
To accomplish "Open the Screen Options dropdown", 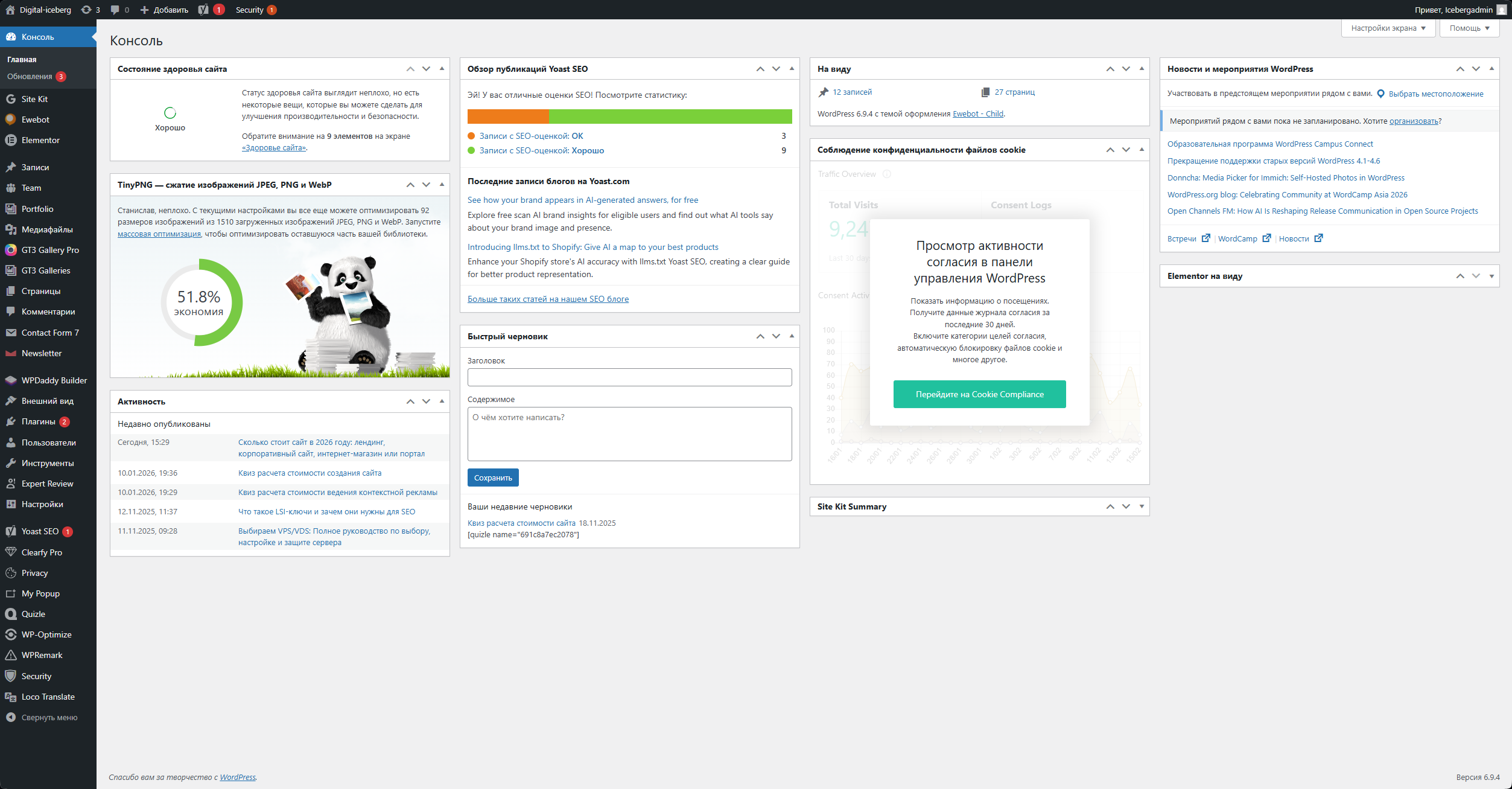I will tap(1388, 28).
